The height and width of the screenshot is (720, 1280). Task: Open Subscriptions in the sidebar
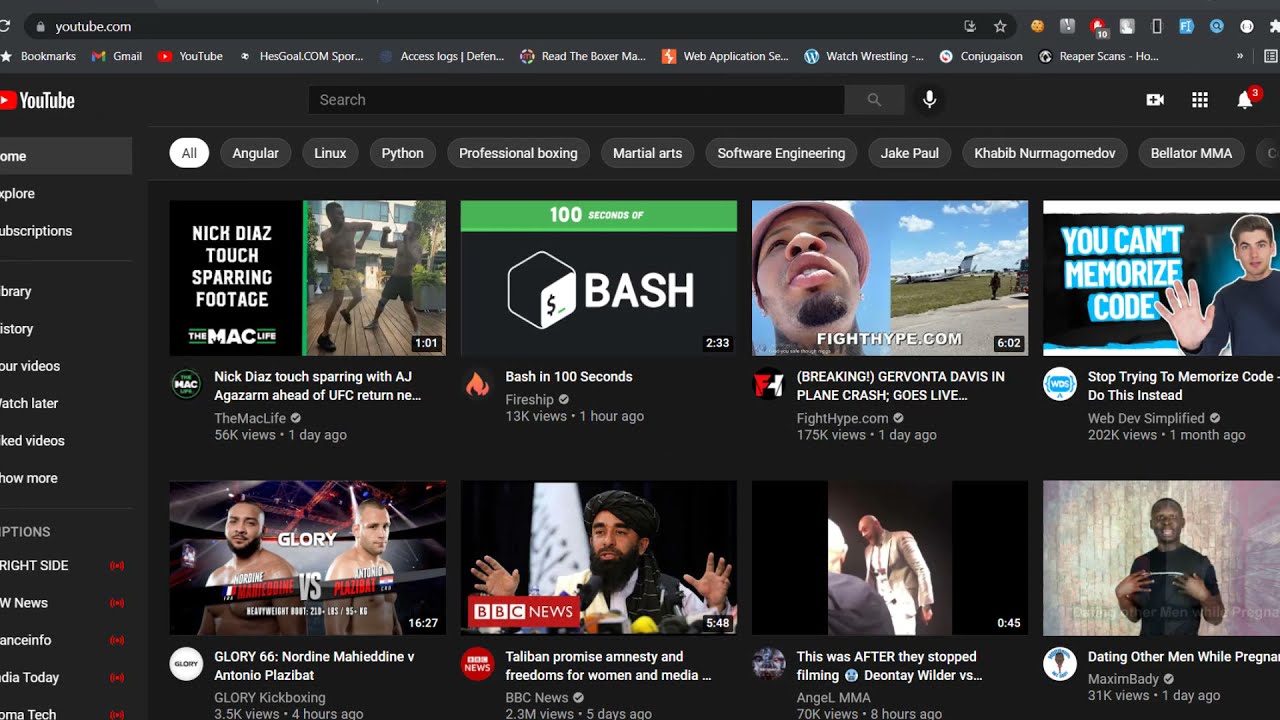click(65, 231)
